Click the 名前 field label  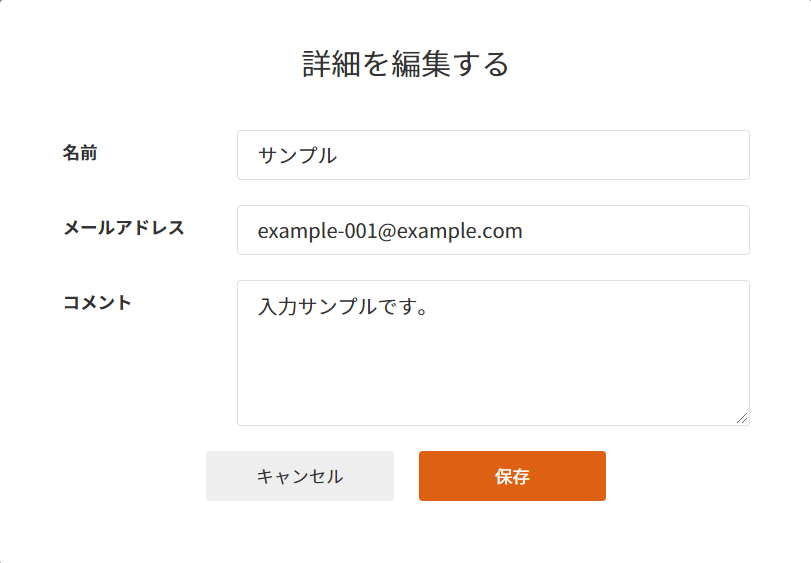point(80,153)
